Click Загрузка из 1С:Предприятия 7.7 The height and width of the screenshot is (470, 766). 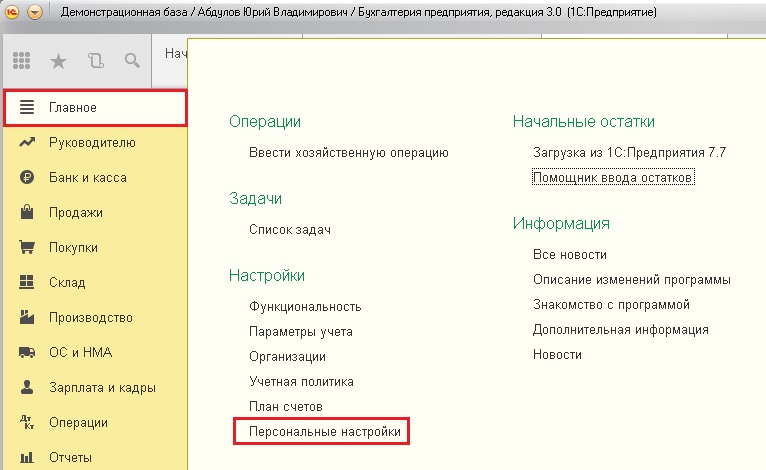(630, 152)
